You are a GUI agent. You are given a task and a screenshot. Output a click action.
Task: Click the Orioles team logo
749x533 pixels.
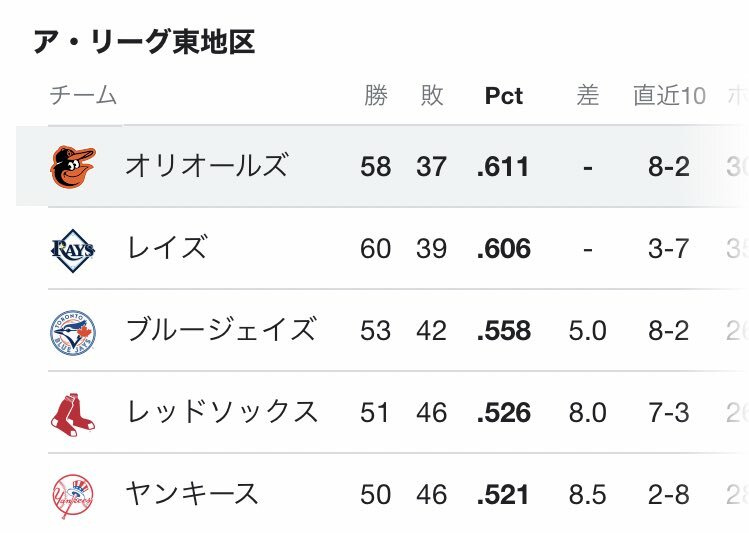click(73, 167)
